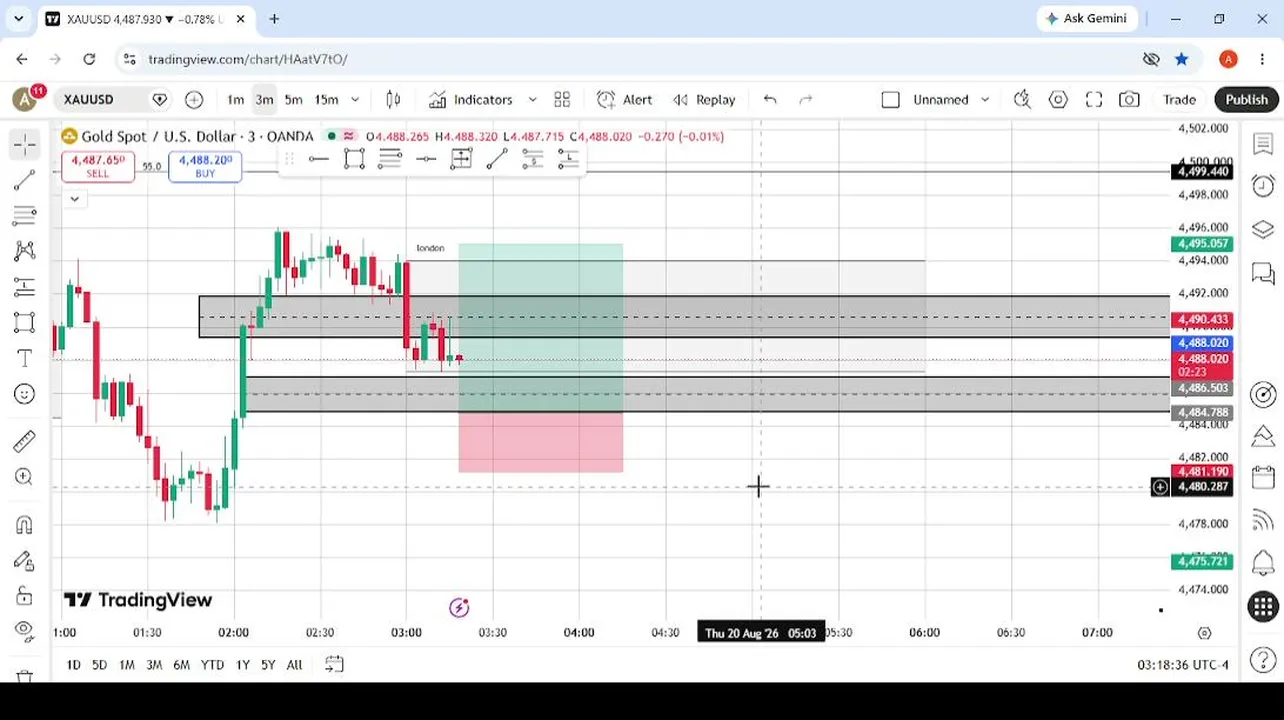This screenshot has height=720, width=1284.
Task: Collapse the indicator legend chevron
Action: (x=74, y=199)
